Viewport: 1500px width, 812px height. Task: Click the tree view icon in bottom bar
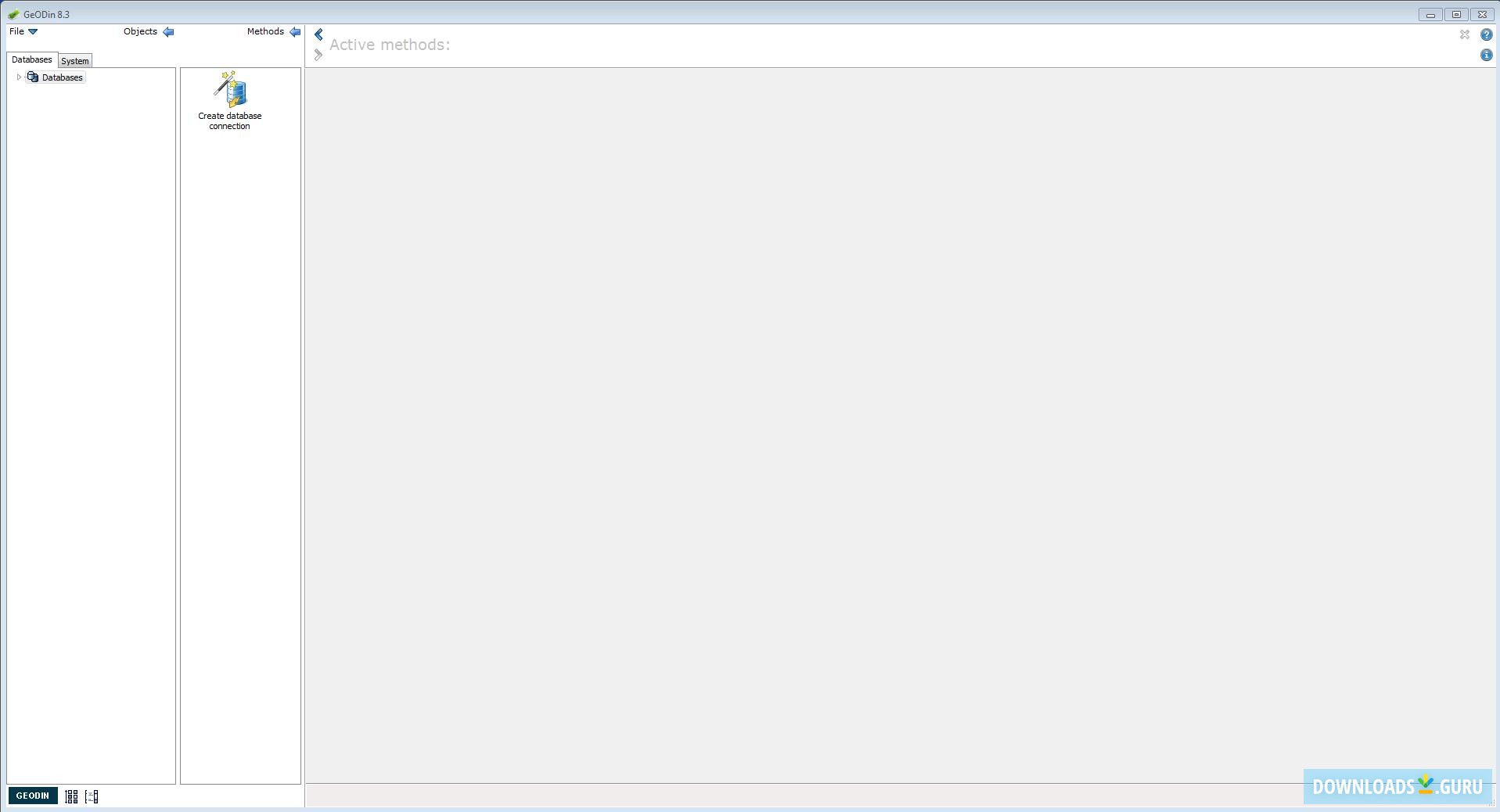[x=92, y=796]
